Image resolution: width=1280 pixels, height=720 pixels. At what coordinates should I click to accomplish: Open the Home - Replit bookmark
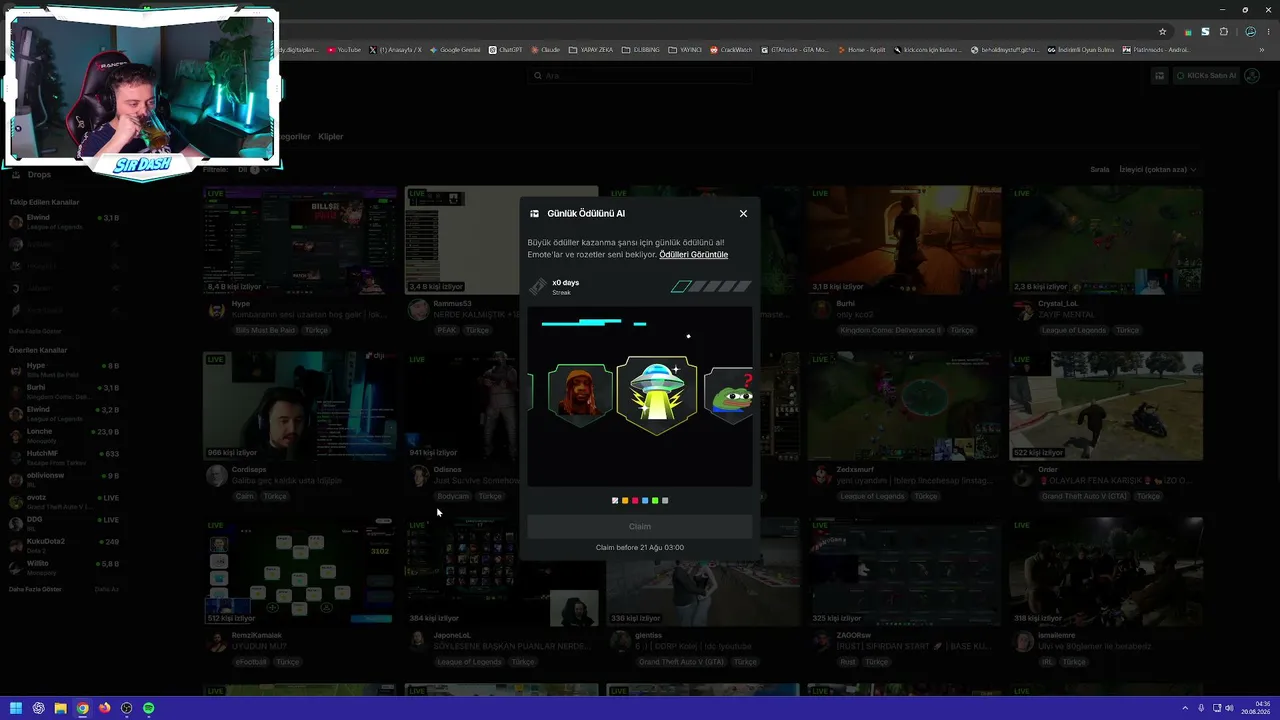(x=862, y=50)
